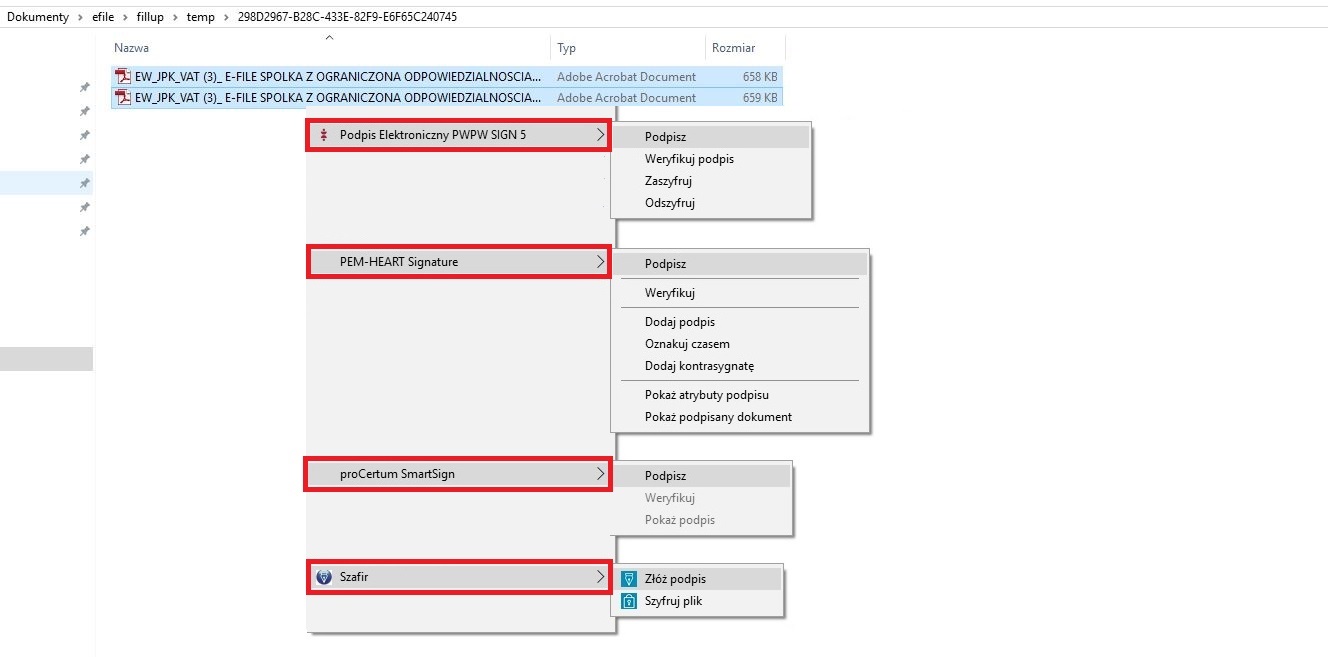Click Adobe Acrobat Document type of the 658 KB file

626,76
